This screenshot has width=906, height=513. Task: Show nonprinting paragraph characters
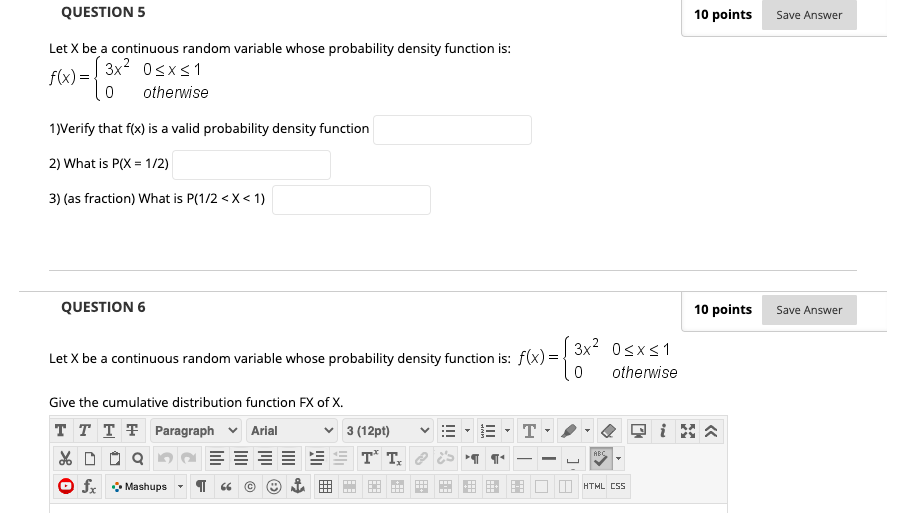click(201, 486)
